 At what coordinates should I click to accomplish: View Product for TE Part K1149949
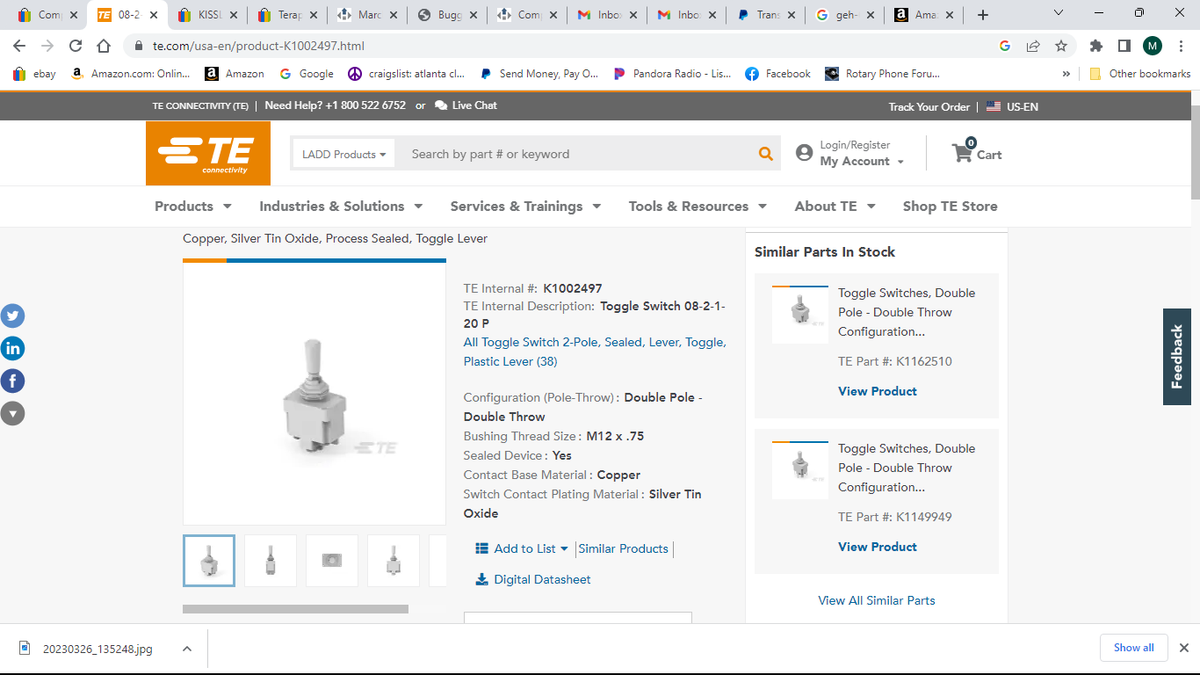tap(877, 547)
